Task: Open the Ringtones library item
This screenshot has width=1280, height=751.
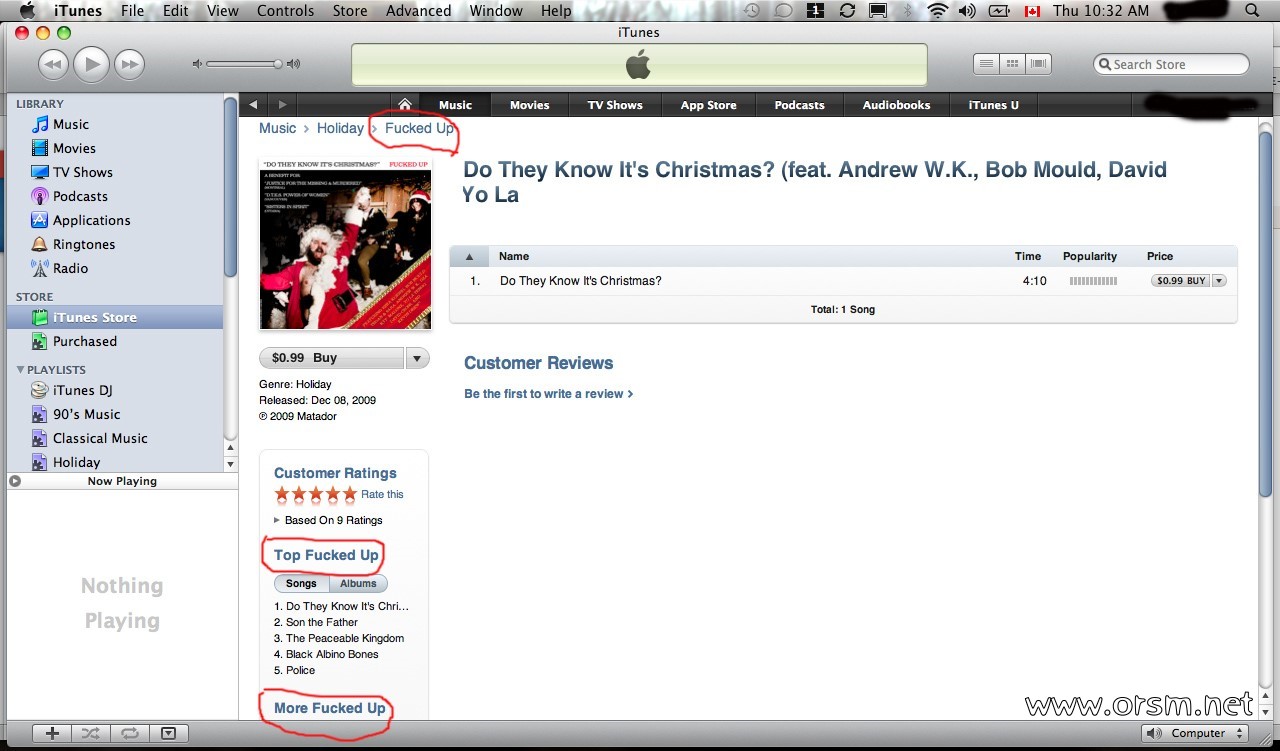Action: pyautogui.click(x=84, y=244)
